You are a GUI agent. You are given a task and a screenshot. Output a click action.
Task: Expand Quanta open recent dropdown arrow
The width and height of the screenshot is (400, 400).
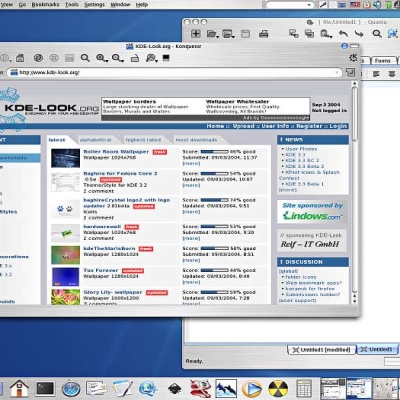[x=233, y=36]
